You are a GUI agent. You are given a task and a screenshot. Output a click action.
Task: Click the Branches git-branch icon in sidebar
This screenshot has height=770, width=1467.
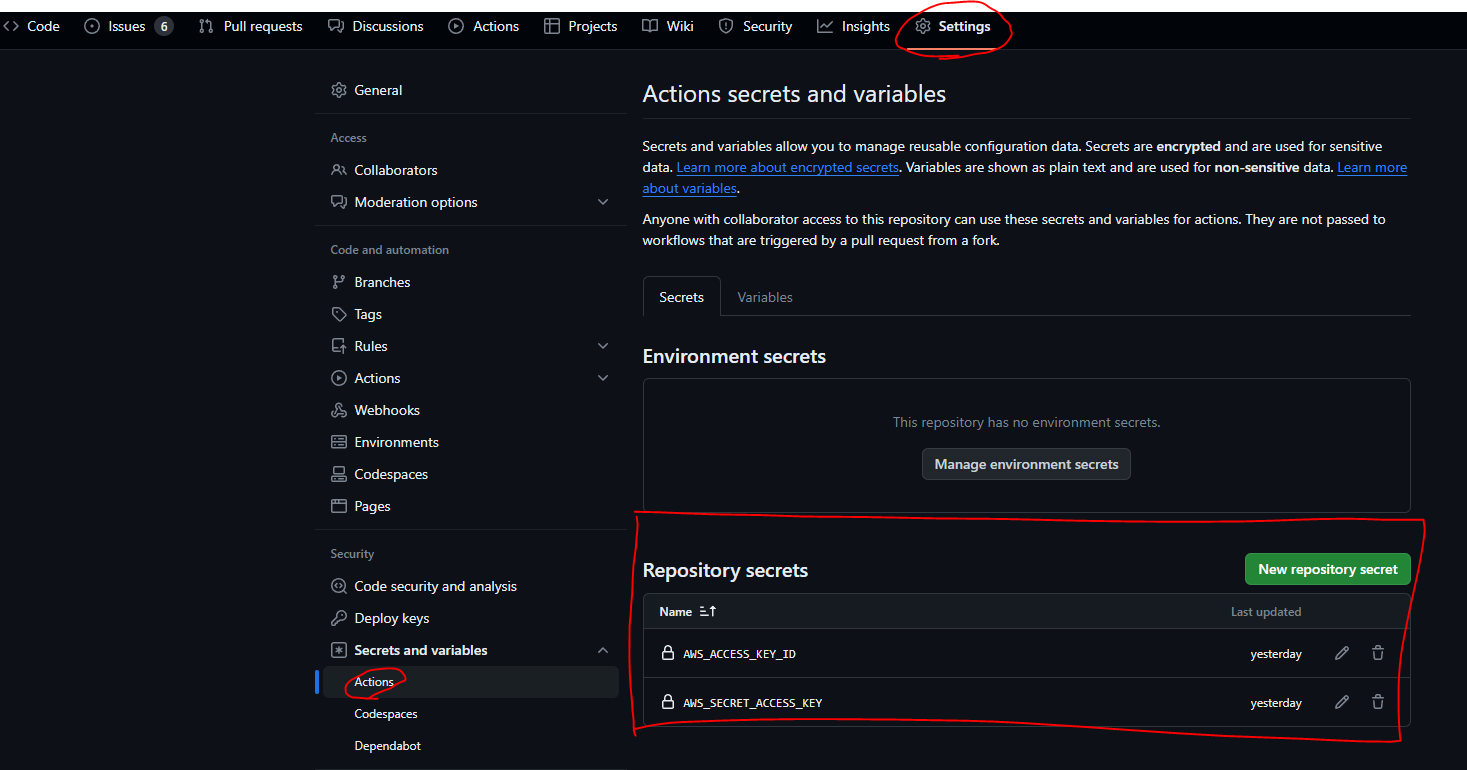(339, 282)
